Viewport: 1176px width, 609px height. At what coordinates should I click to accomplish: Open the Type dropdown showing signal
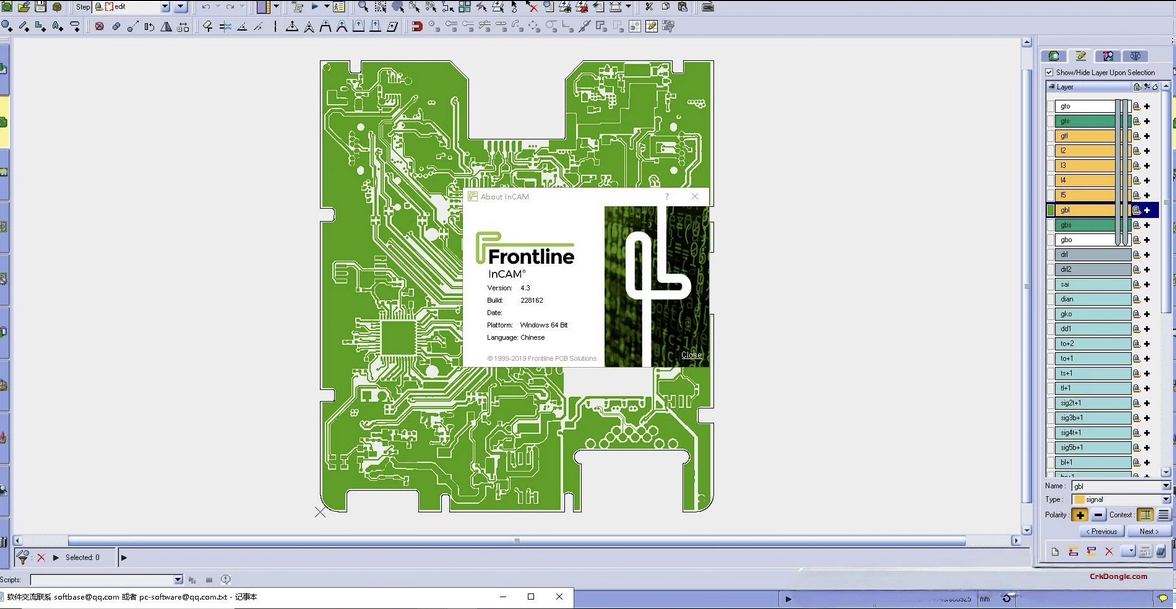click(1165, 499)
